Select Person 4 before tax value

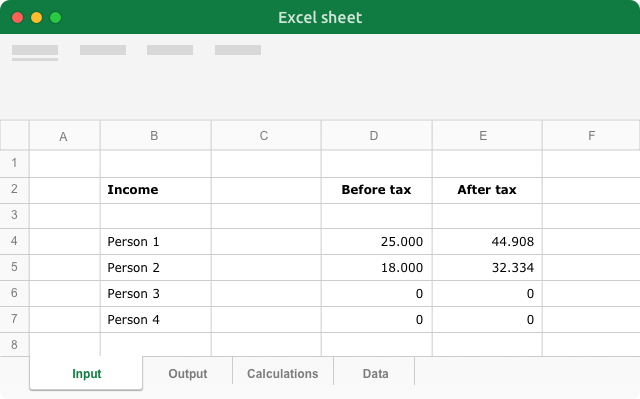(377, 319)
